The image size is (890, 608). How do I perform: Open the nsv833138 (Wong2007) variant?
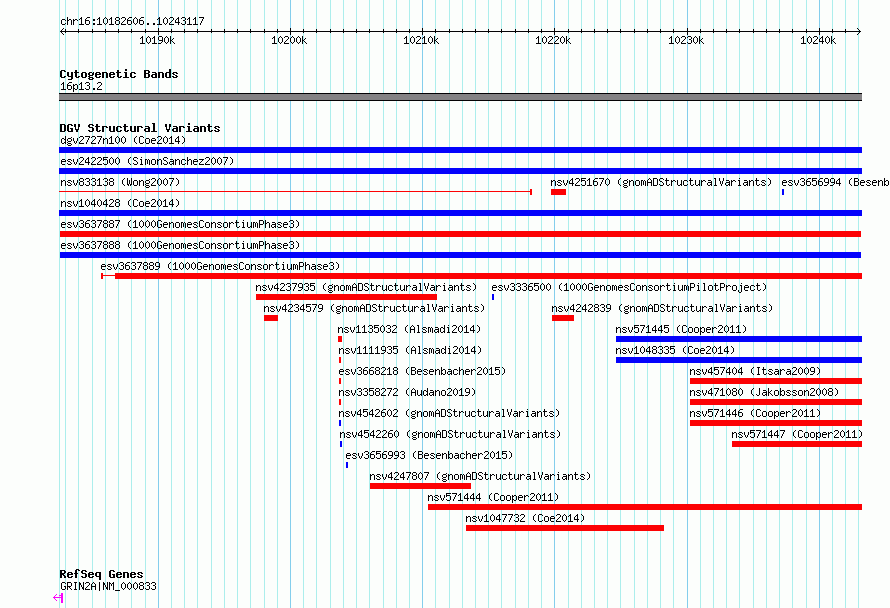120,182
